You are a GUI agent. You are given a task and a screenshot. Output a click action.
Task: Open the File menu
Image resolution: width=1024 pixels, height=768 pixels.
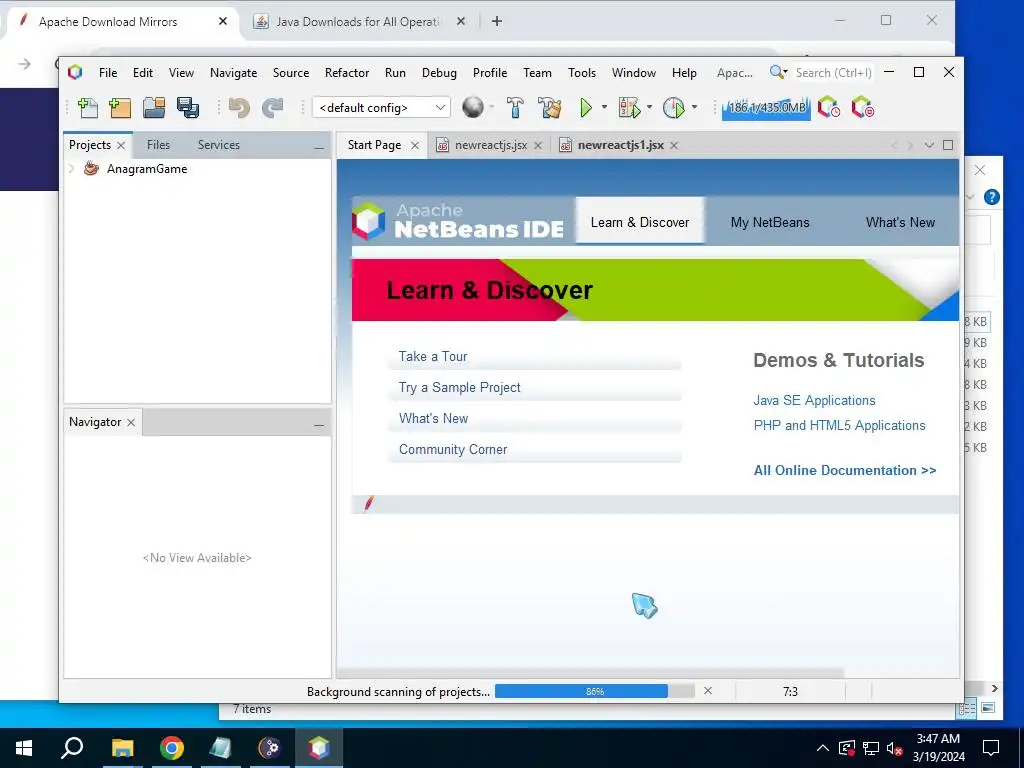(108, 72)
